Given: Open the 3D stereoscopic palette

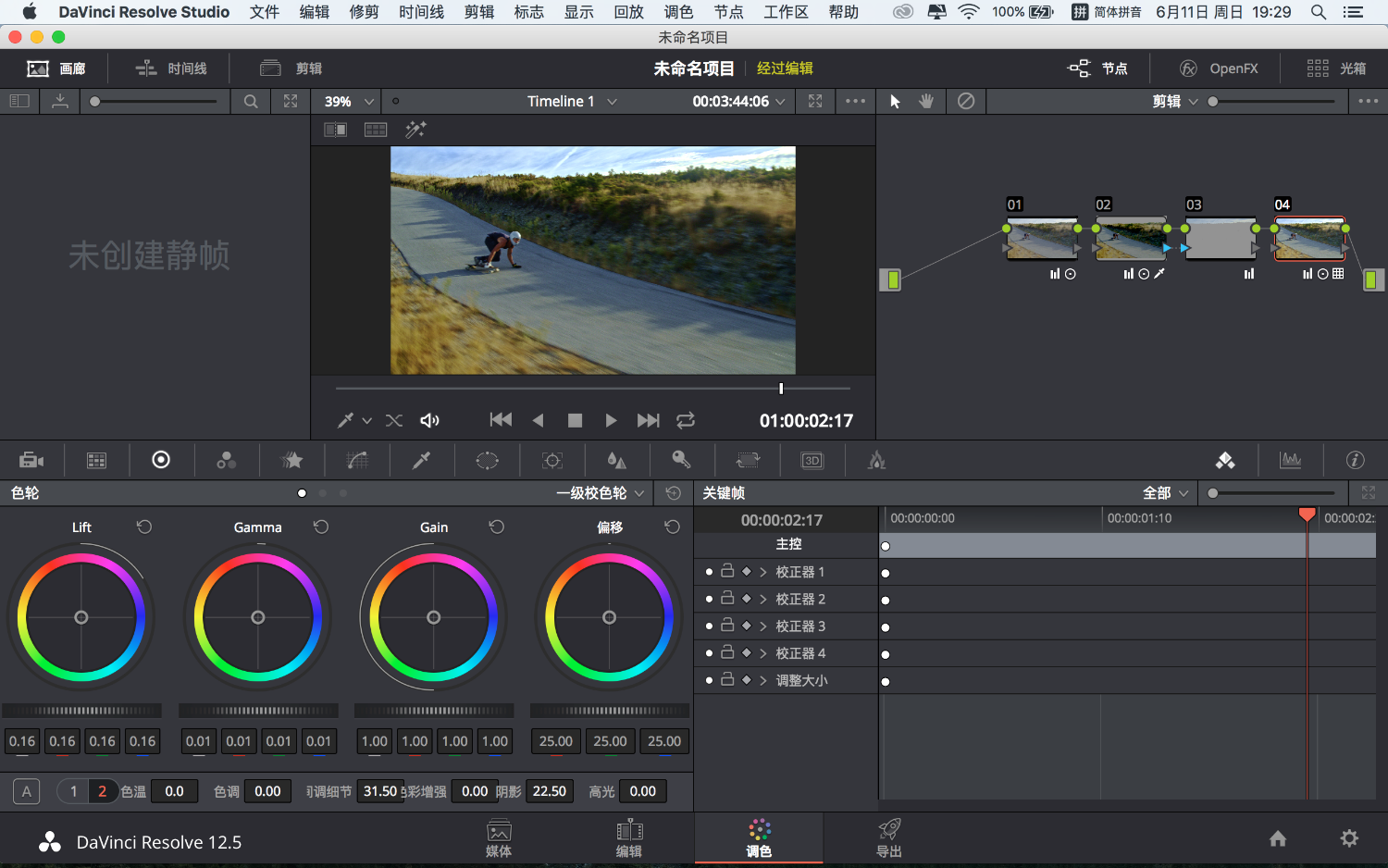Looking at the screenshot, I should pos(812,460).
